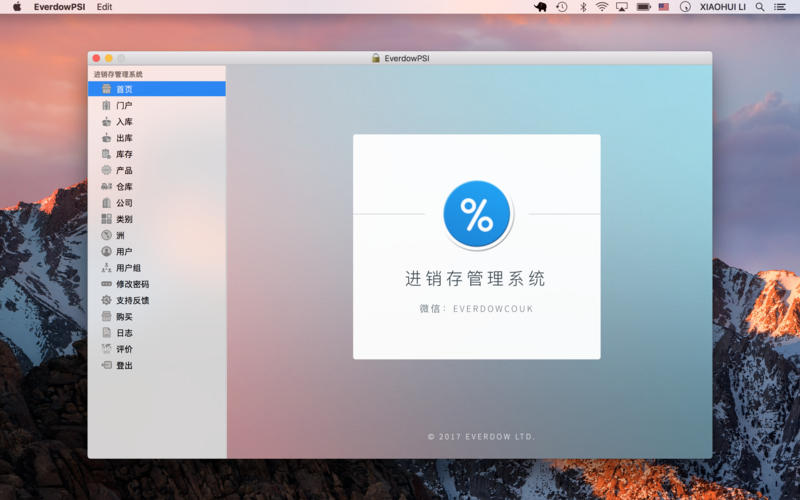Image resolution: width=800 pixels, height=500 pixels.
Task: Go to 产品 products page
Action: [x=123, y=171]
